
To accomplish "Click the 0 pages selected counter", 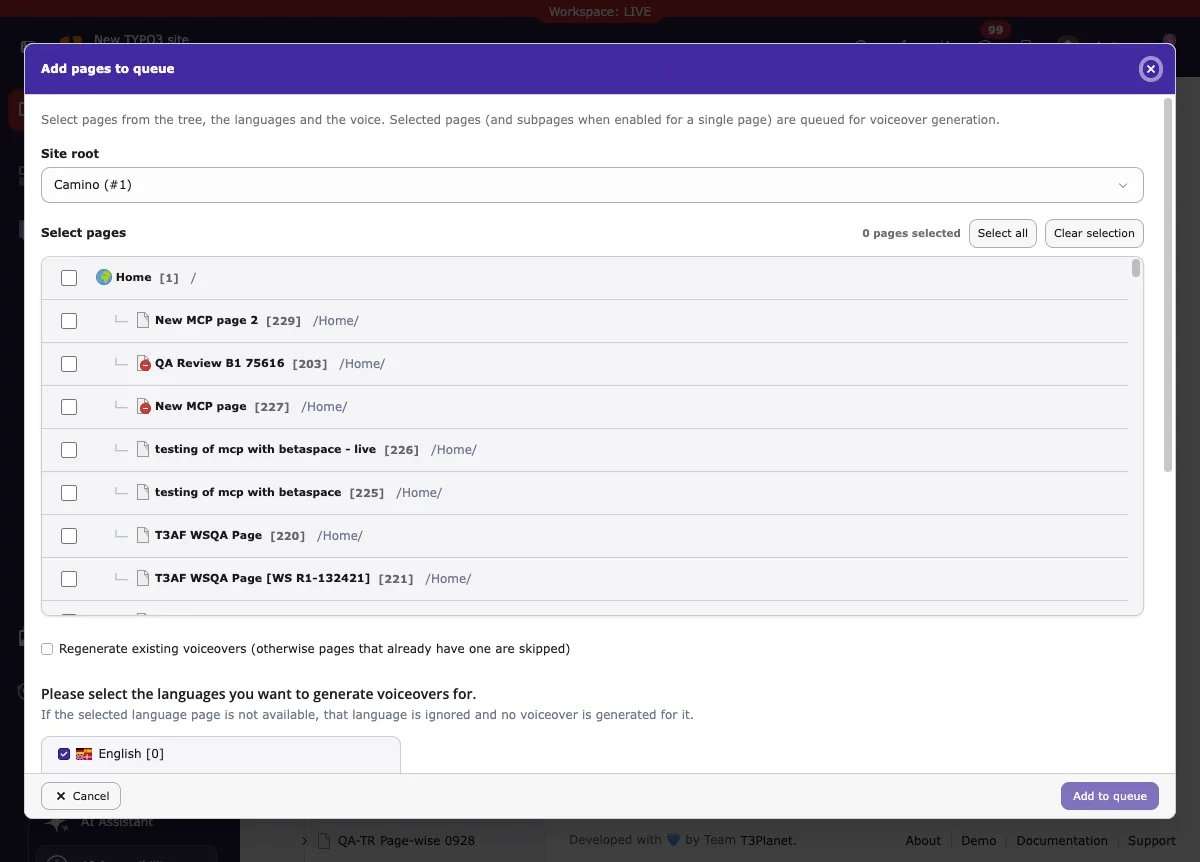I will [x=911, y=233].
